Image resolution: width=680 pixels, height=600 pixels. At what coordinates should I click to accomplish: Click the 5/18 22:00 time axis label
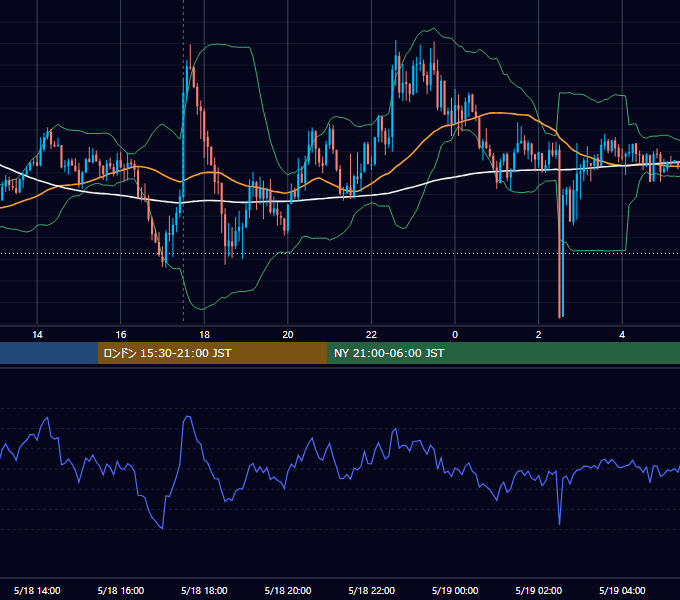click(372, 590)
